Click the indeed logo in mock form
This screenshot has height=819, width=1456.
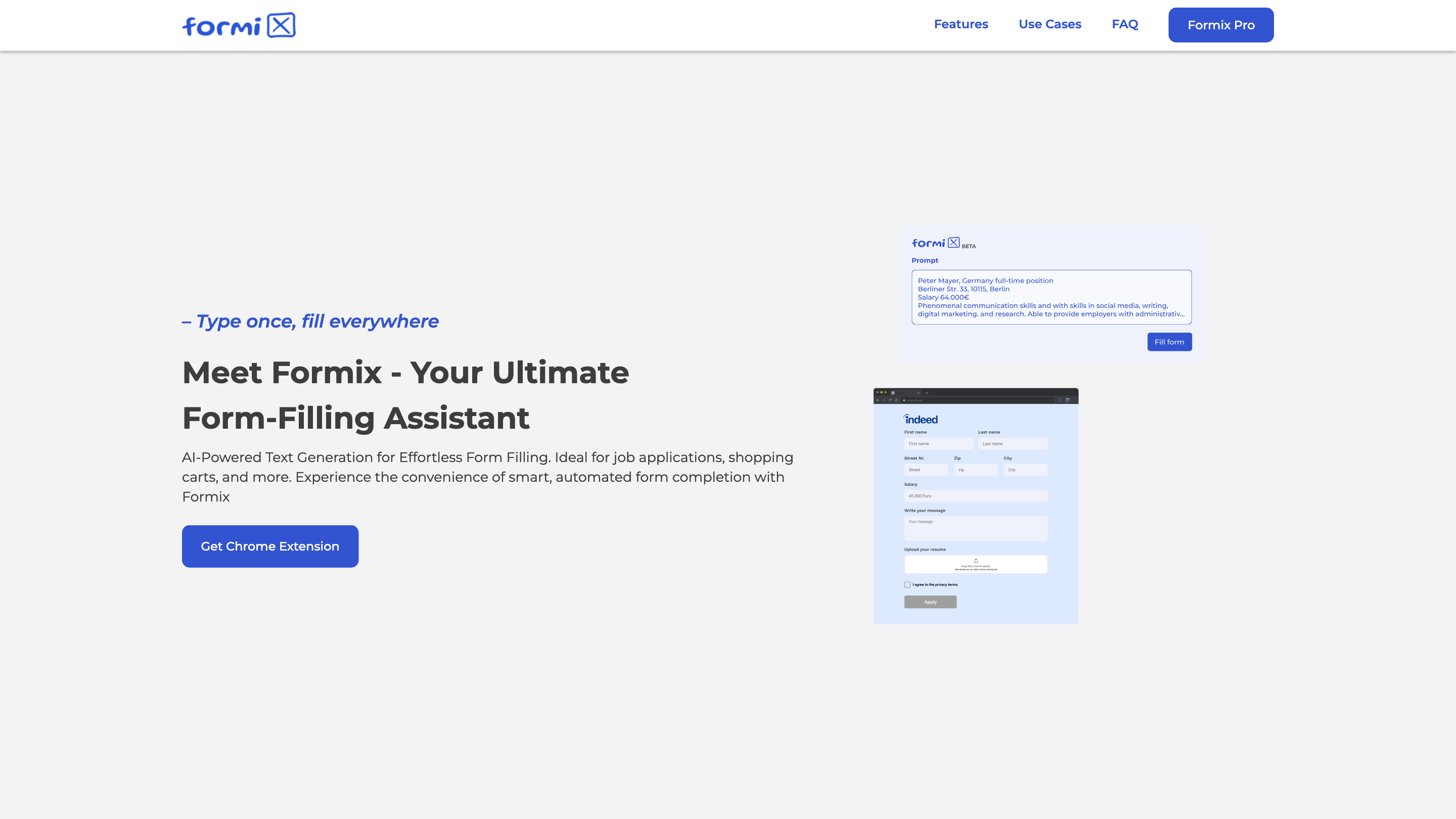(921, 420)
